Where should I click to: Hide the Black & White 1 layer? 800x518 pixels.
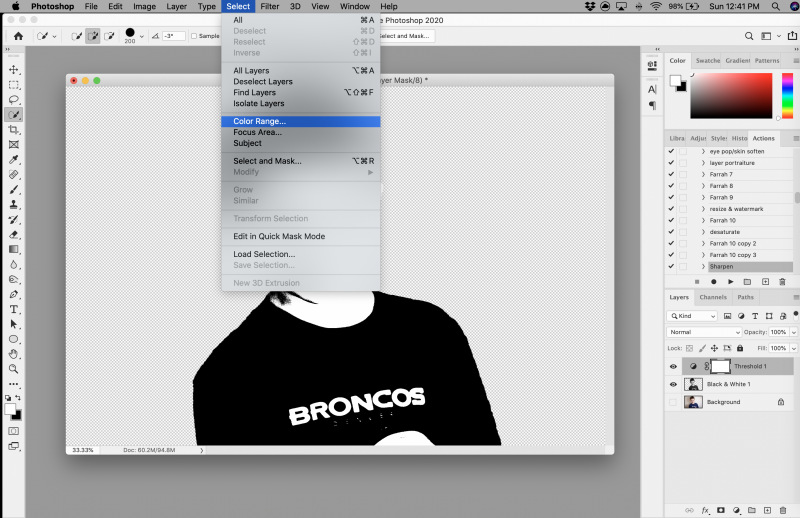point(673,384)
